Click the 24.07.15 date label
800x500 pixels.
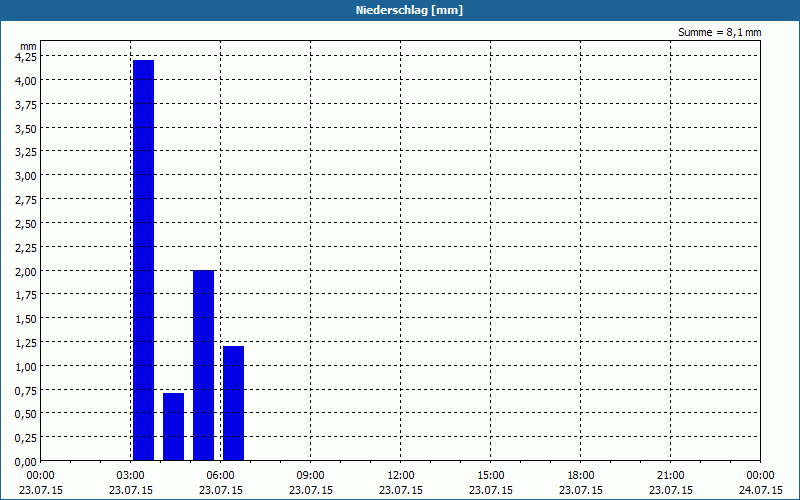[x=761, y=490]
